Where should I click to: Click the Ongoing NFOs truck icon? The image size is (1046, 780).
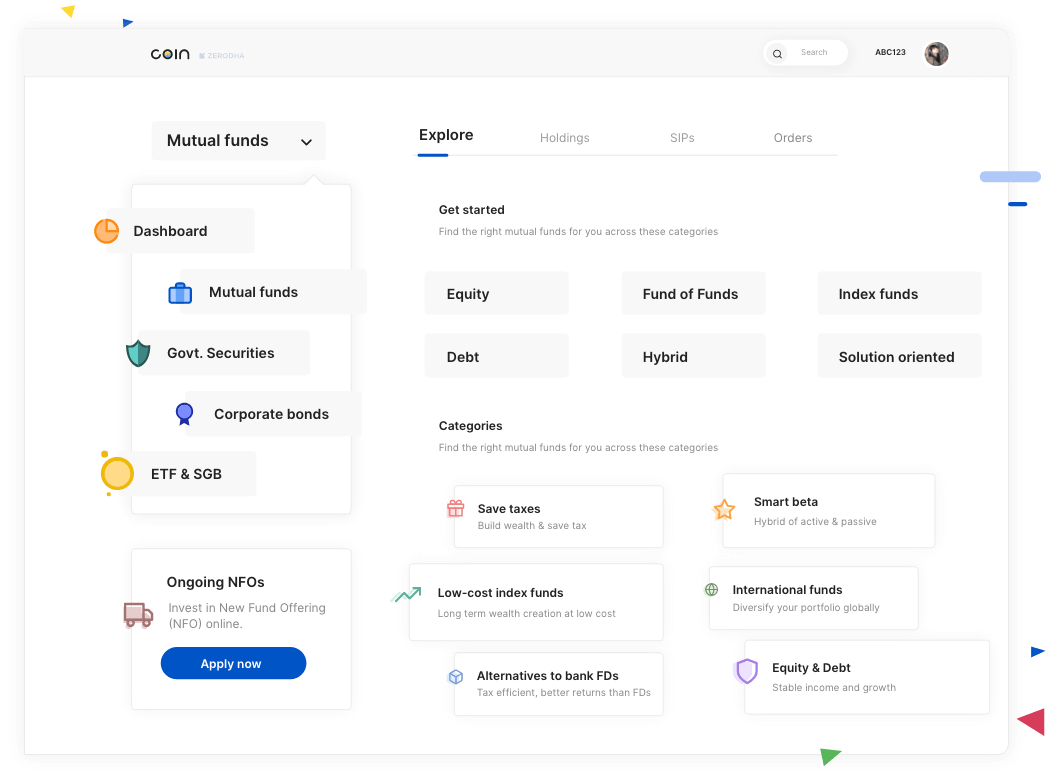[x=138, y=615]
